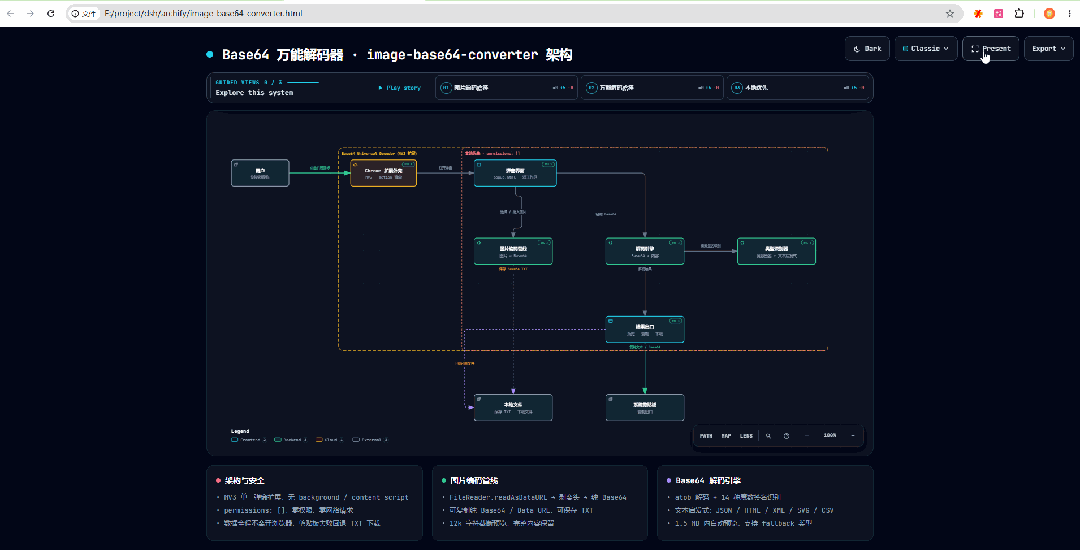Reload the page with refresh icon
This screenshot has width=1080, height=550.
(50, 13)
